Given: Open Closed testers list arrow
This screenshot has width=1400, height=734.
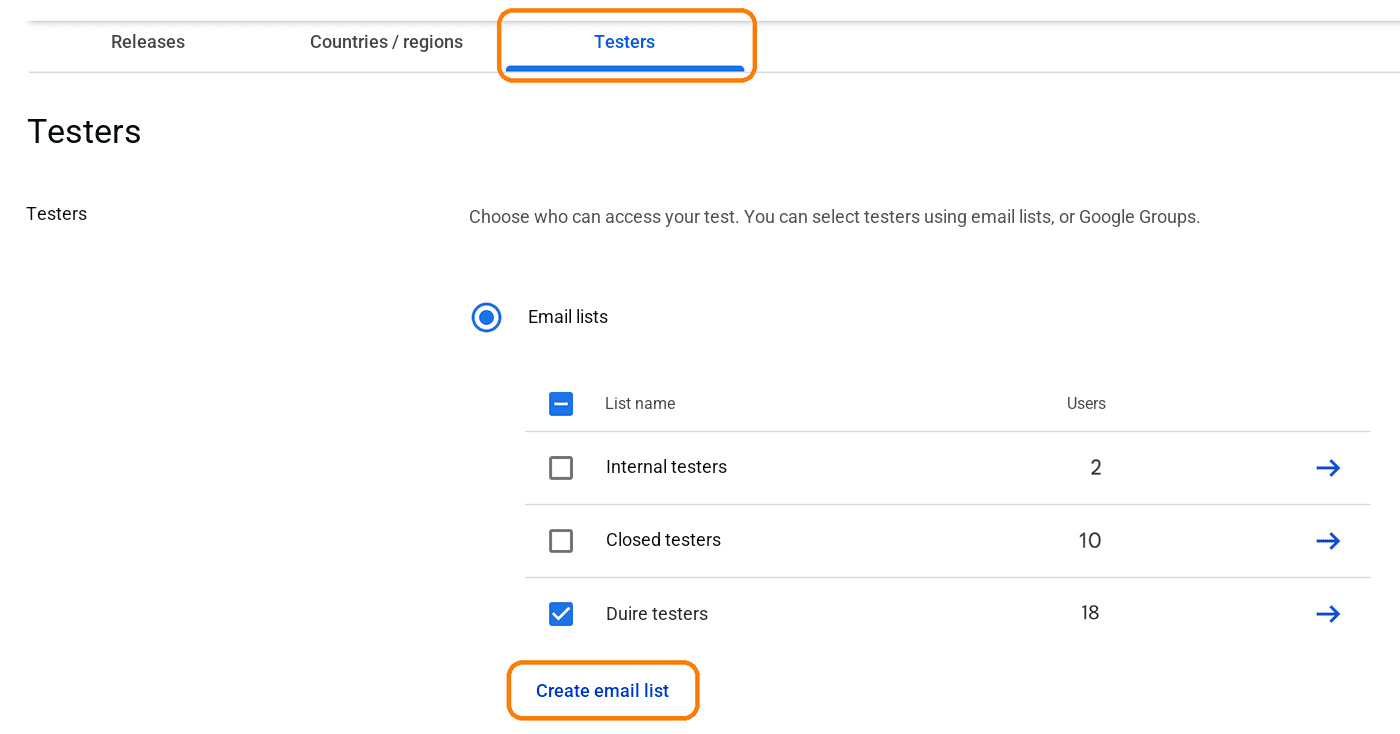Looking at the screenshot, I should (1328, 541).
